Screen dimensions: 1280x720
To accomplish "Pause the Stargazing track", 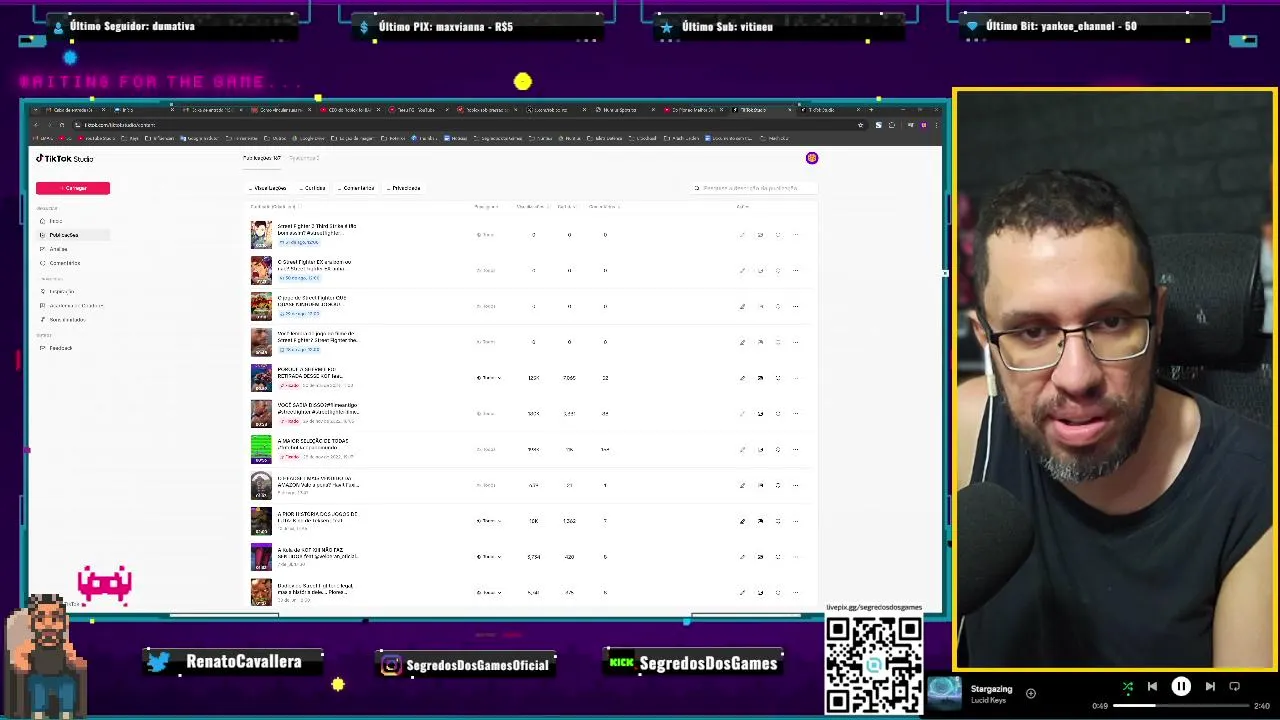I will coord(1181,687).
